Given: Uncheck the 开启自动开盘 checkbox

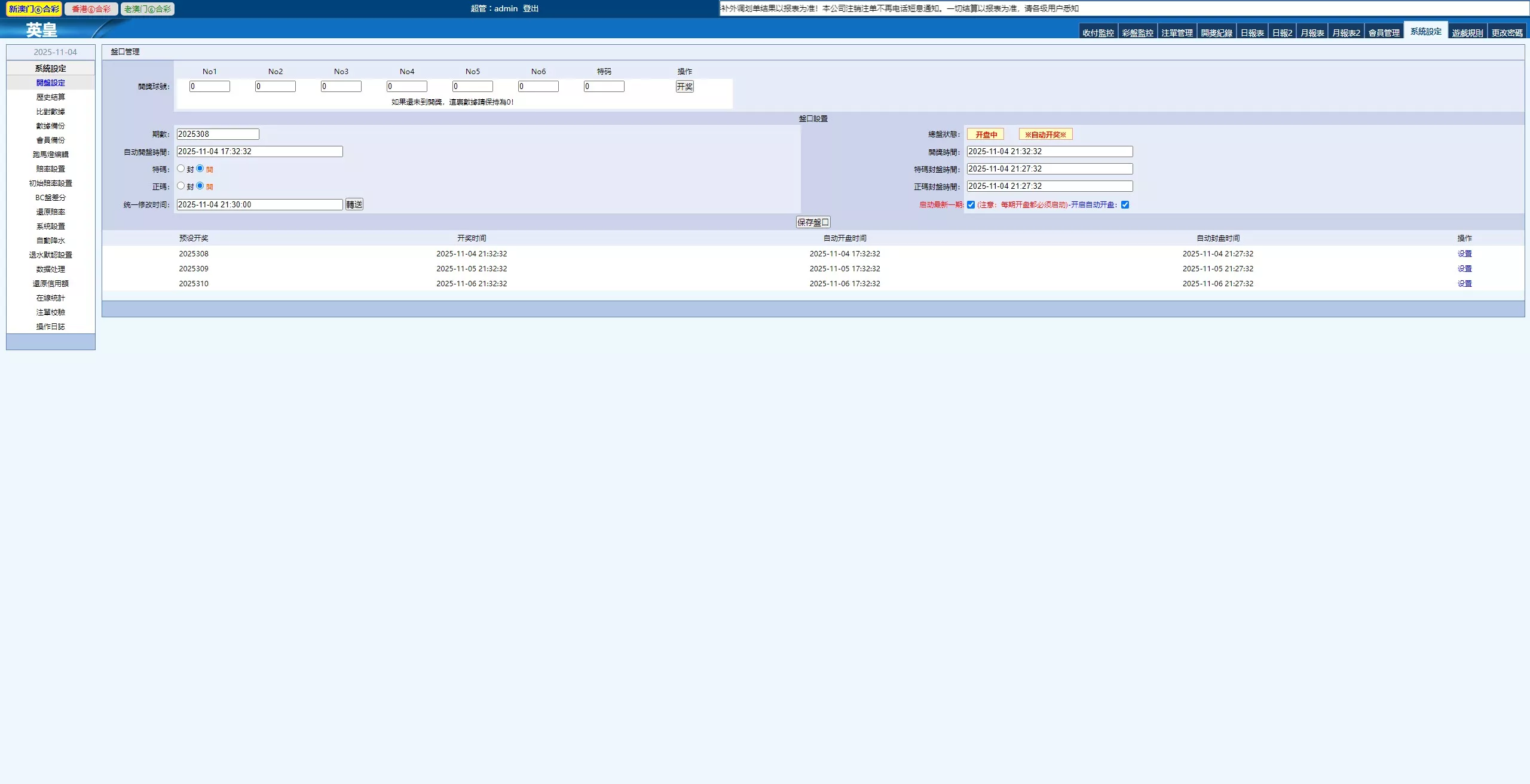Looking at the screenshot, I should point(1125,205).
